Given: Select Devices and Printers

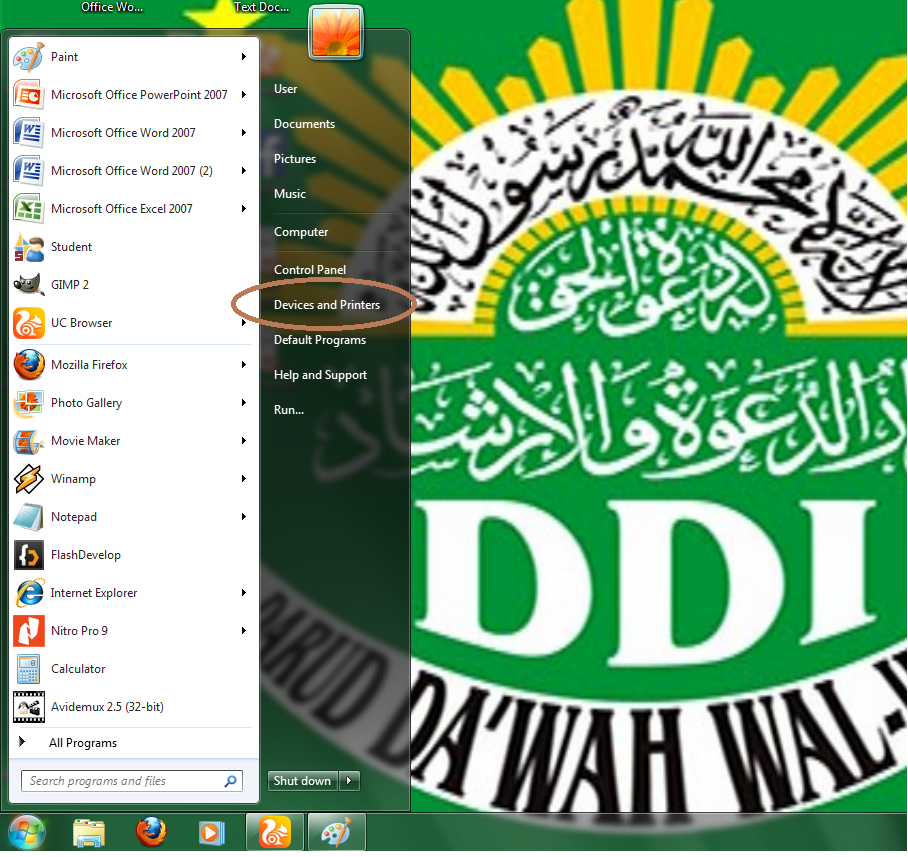Looking at the screenshot, I should tap(327, 305).
